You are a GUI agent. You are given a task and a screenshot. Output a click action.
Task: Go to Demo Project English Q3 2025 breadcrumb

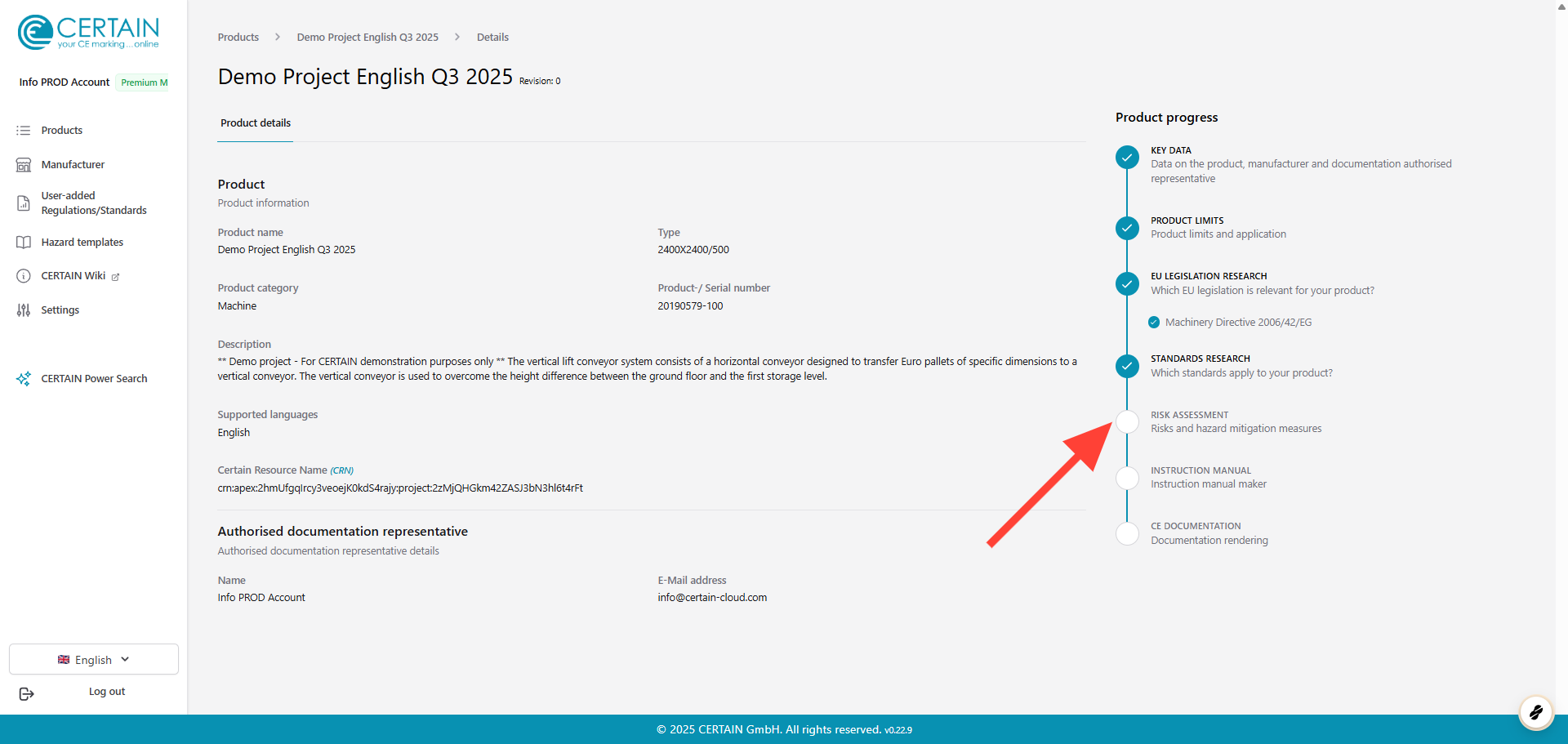coord(367,38)
